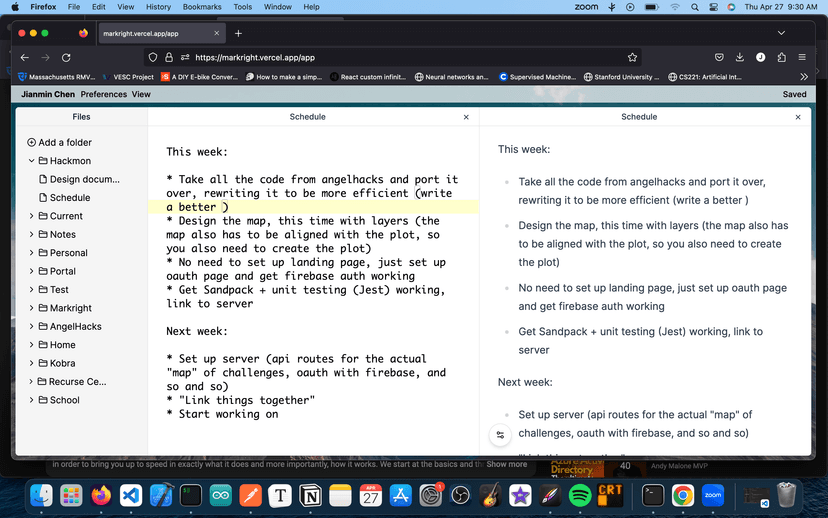Close the left Schedule editor pane
The image size is (828, 518).
click(466, 117)
